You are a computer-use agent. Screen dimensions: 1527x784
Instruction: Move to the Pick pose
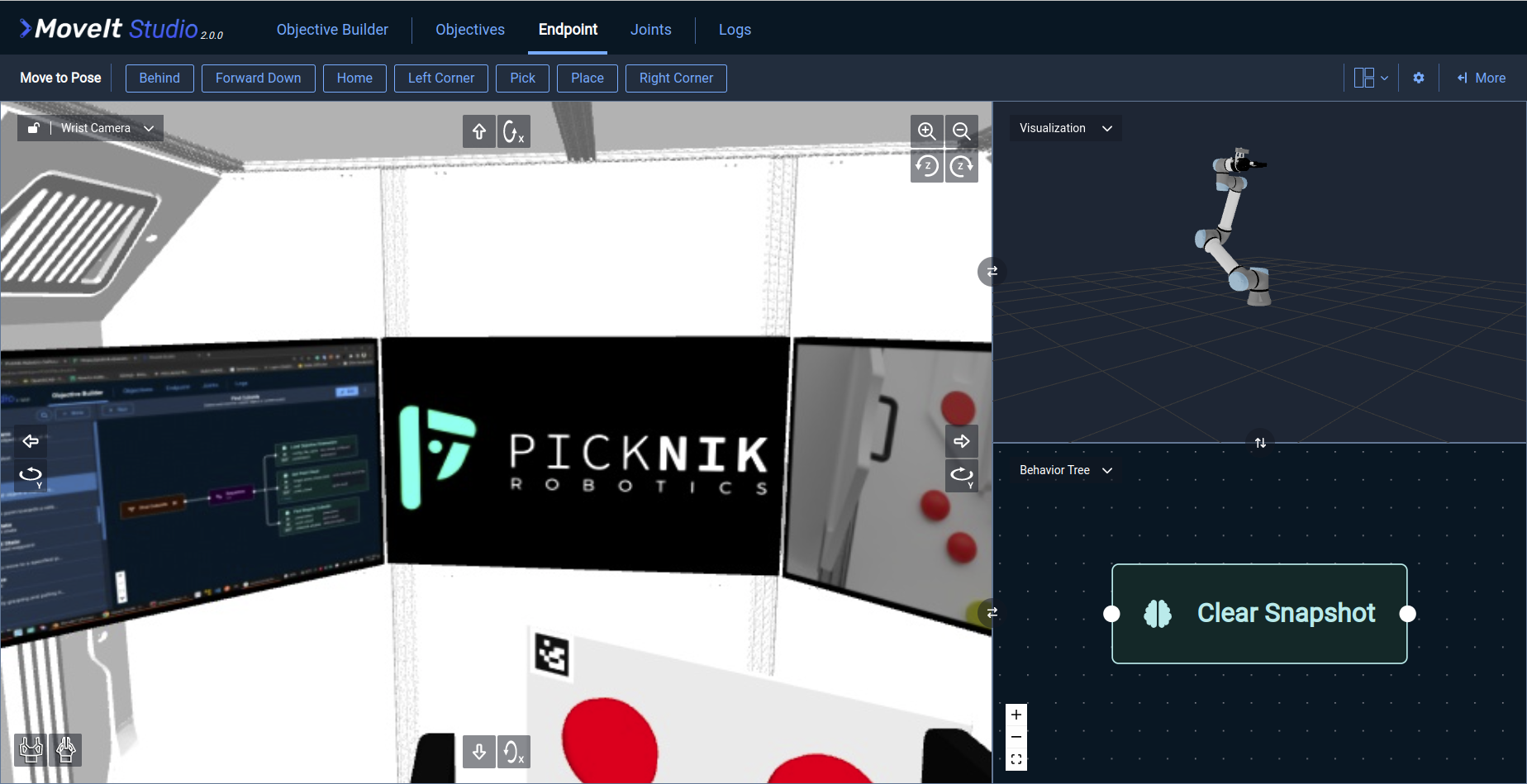[522, 78]
